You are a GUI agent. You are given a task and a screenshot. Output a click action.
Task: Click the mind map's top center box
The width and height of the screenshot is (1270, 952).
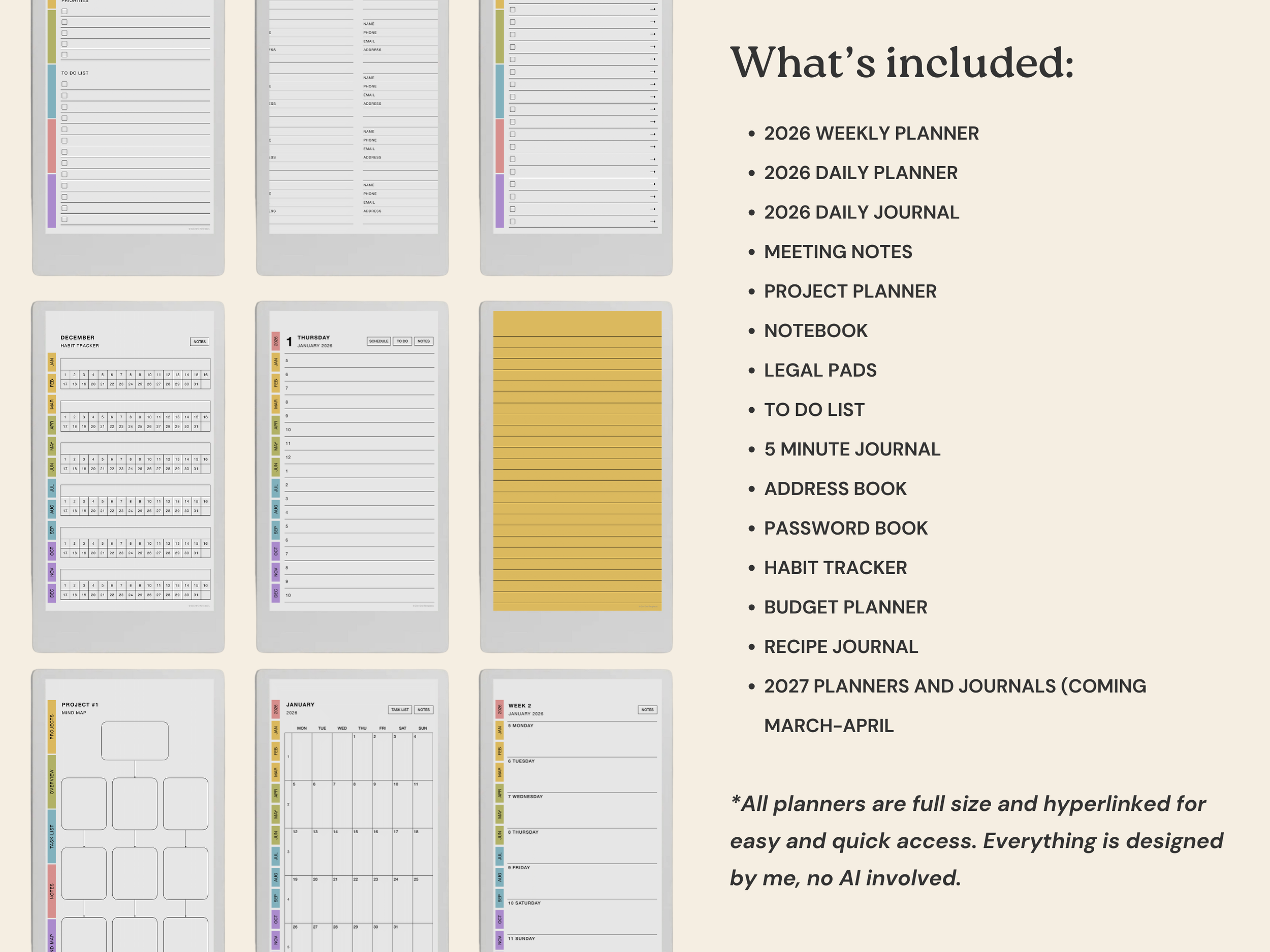tap(134, 741)
